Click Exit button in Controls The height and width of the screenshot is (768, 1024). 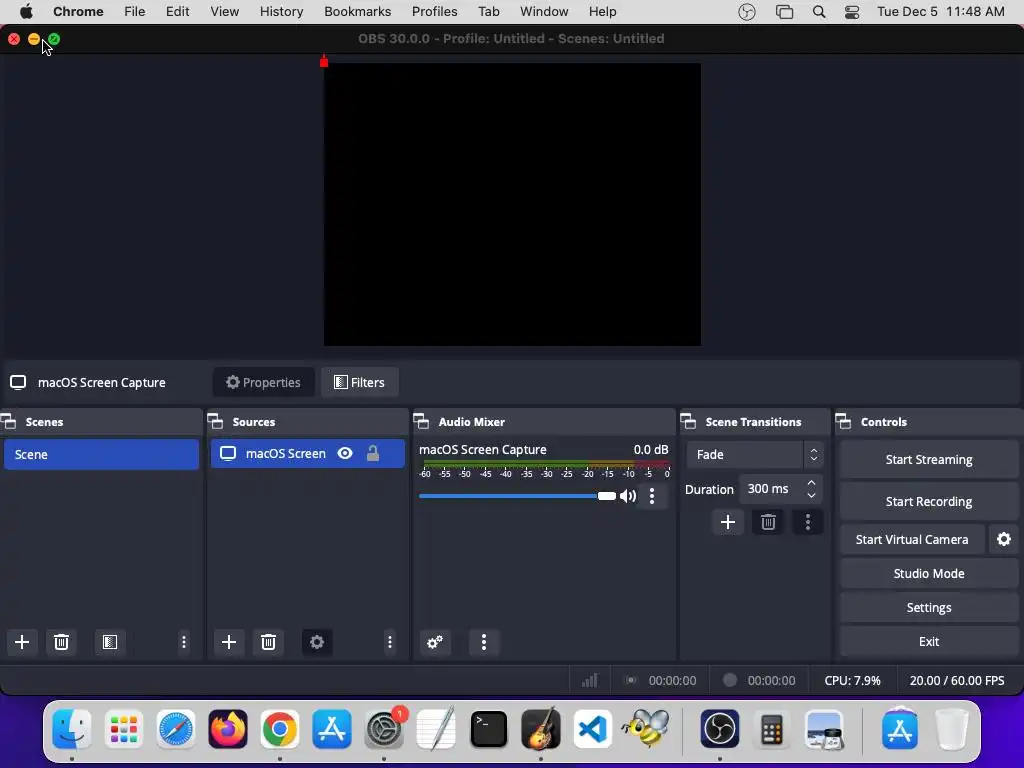[929, 641]
